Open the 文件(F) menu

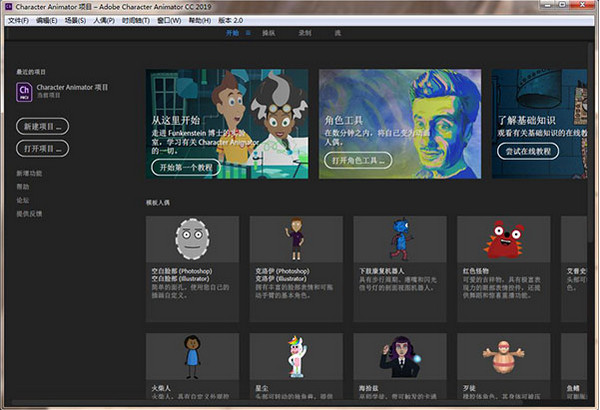point(17,20)
